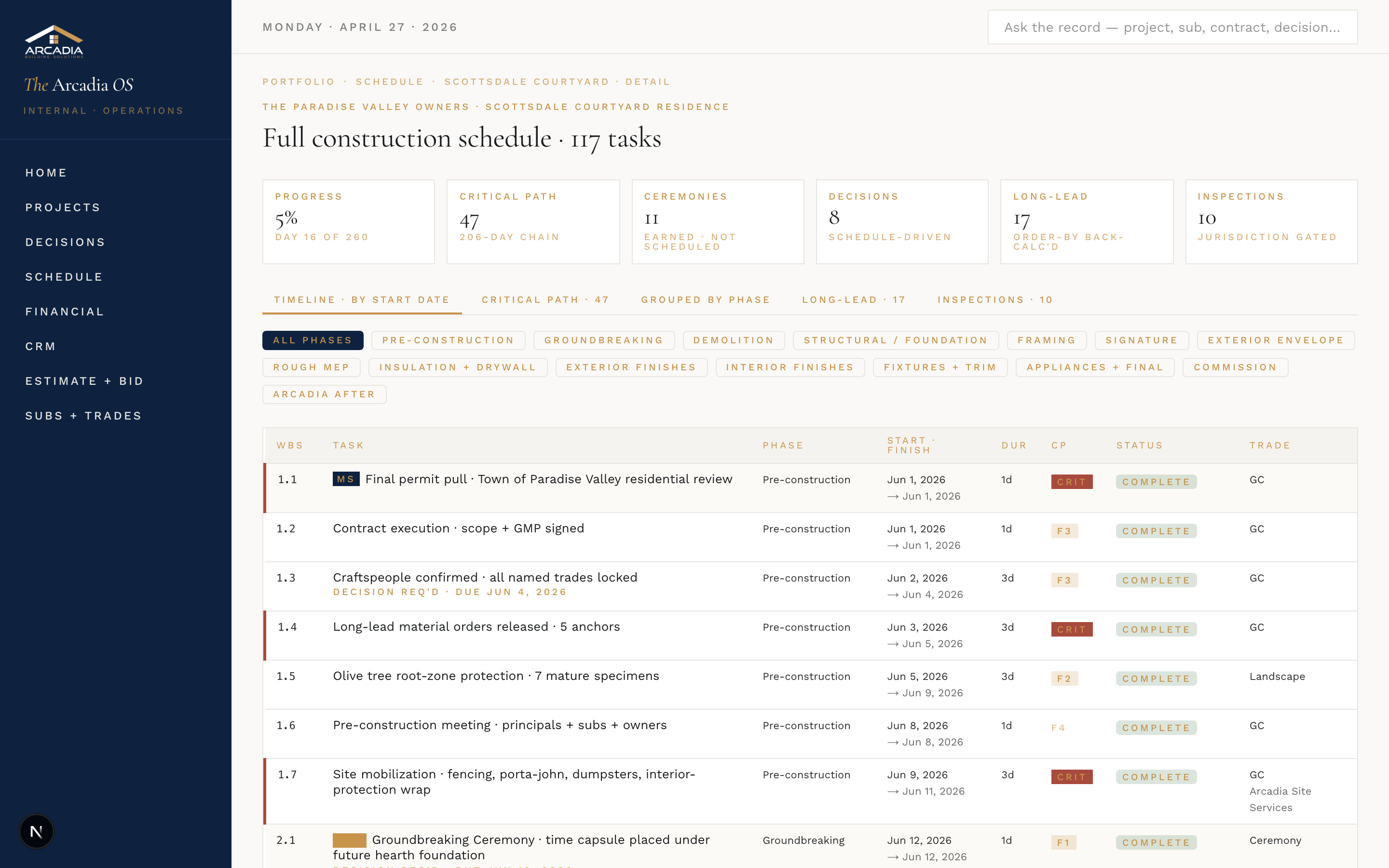The width and height of the screenshot is (1389, 868).
Task: Filter by Appliances + Final phase
Action: (x=1094, y=367)
